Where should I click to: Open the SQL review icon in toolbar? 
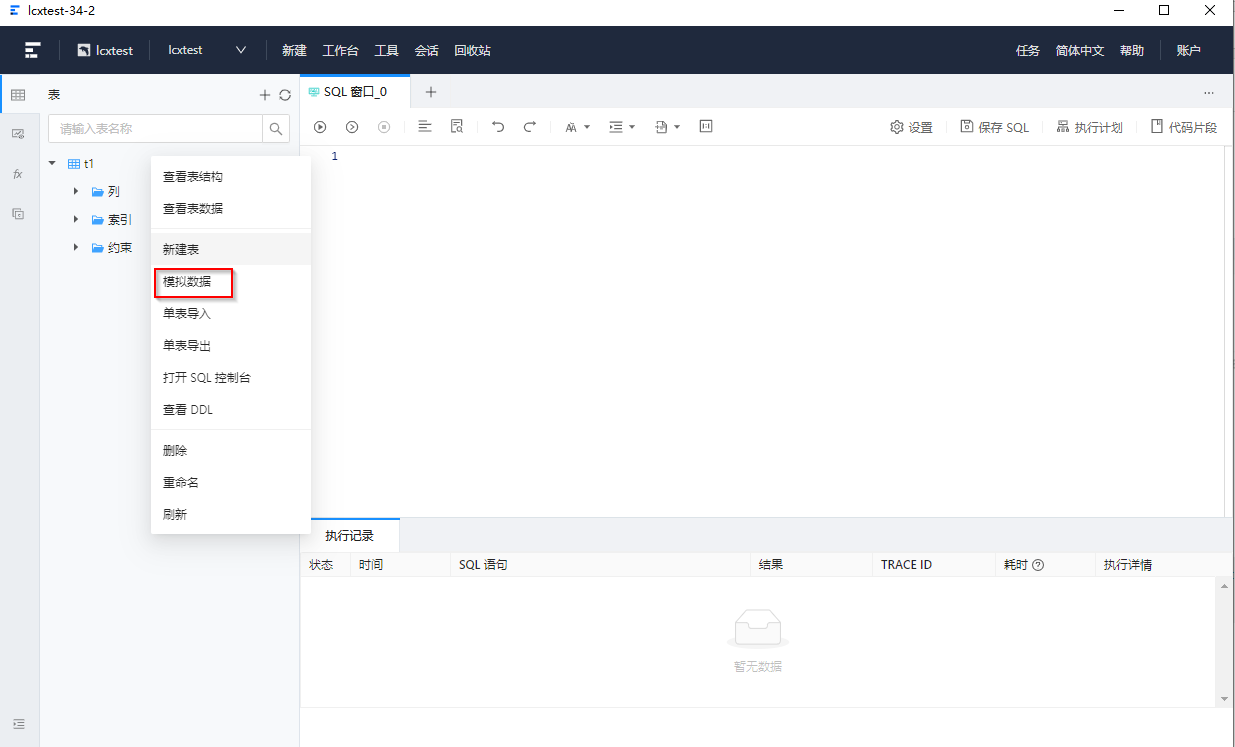457,127
